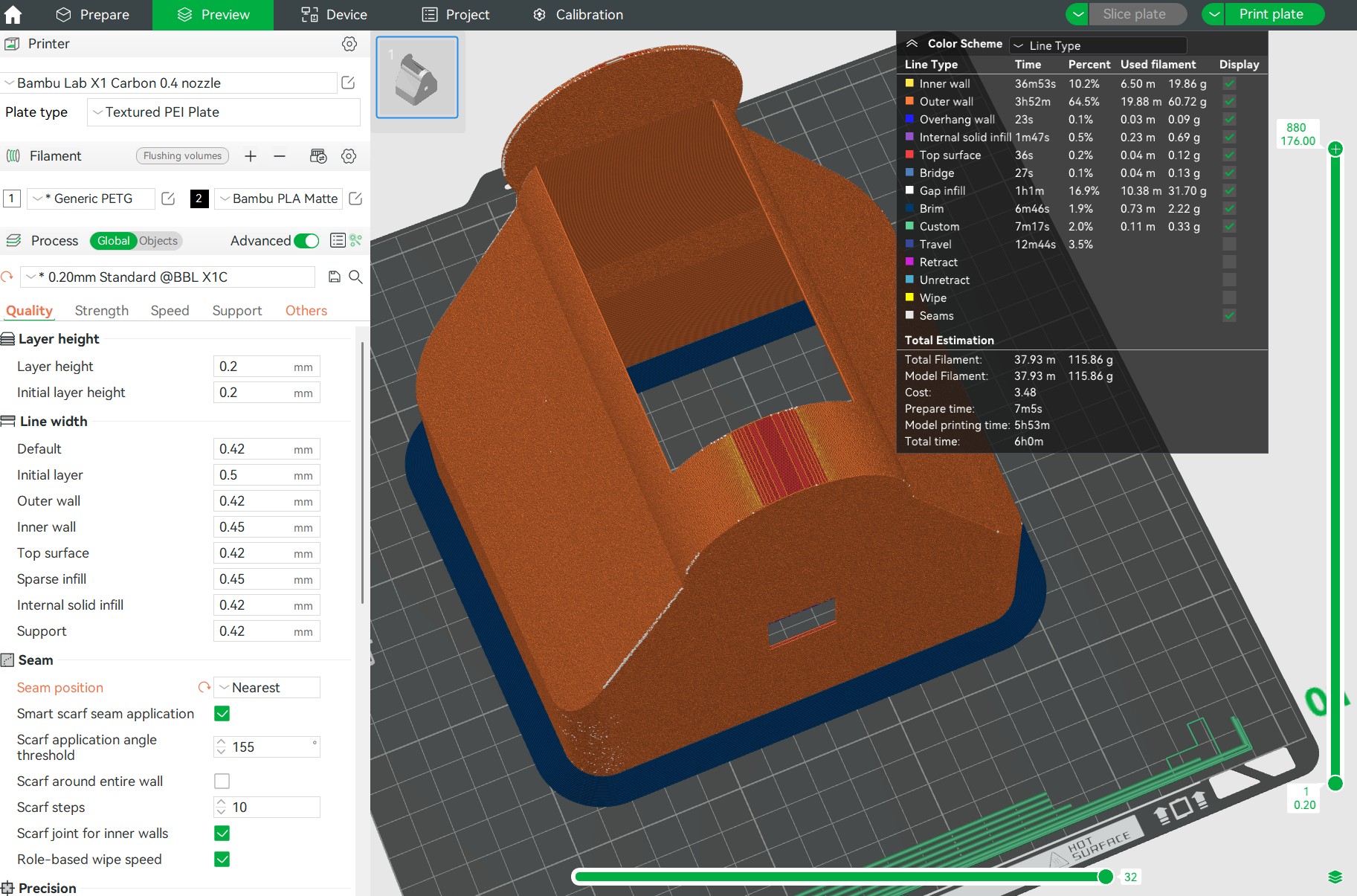Switch process scope to Objects
This screenshot has width=1357, height=896.
pos(158,241)
